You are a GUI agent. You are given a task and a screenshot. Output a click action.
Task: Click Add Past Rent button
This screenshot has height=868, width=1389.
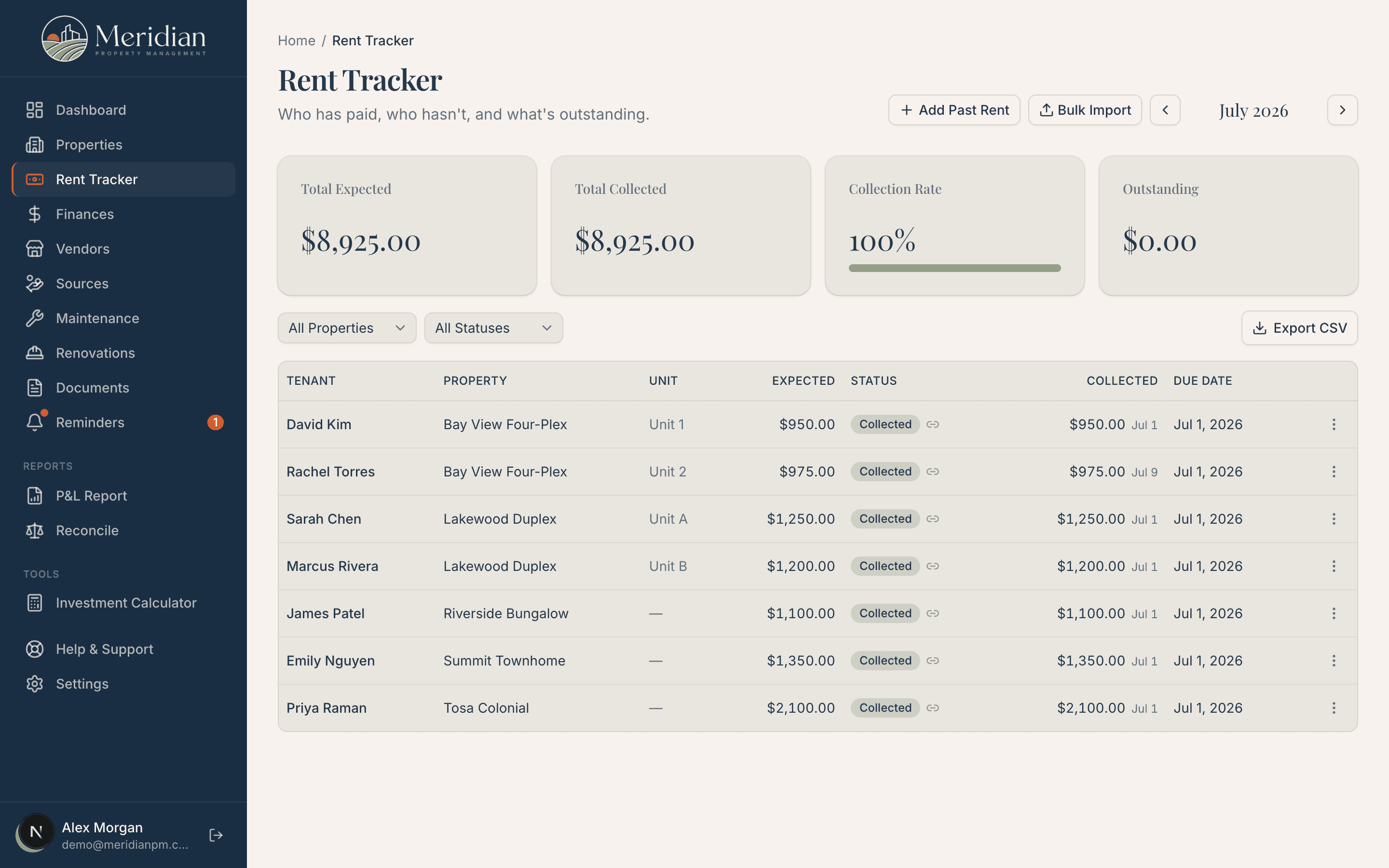point(954,109)
